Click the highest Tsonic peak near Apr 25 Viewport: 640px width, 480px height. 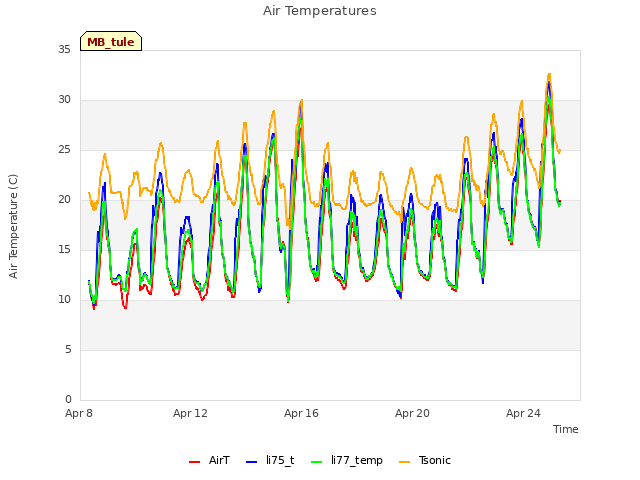click(x=549, y=74)
